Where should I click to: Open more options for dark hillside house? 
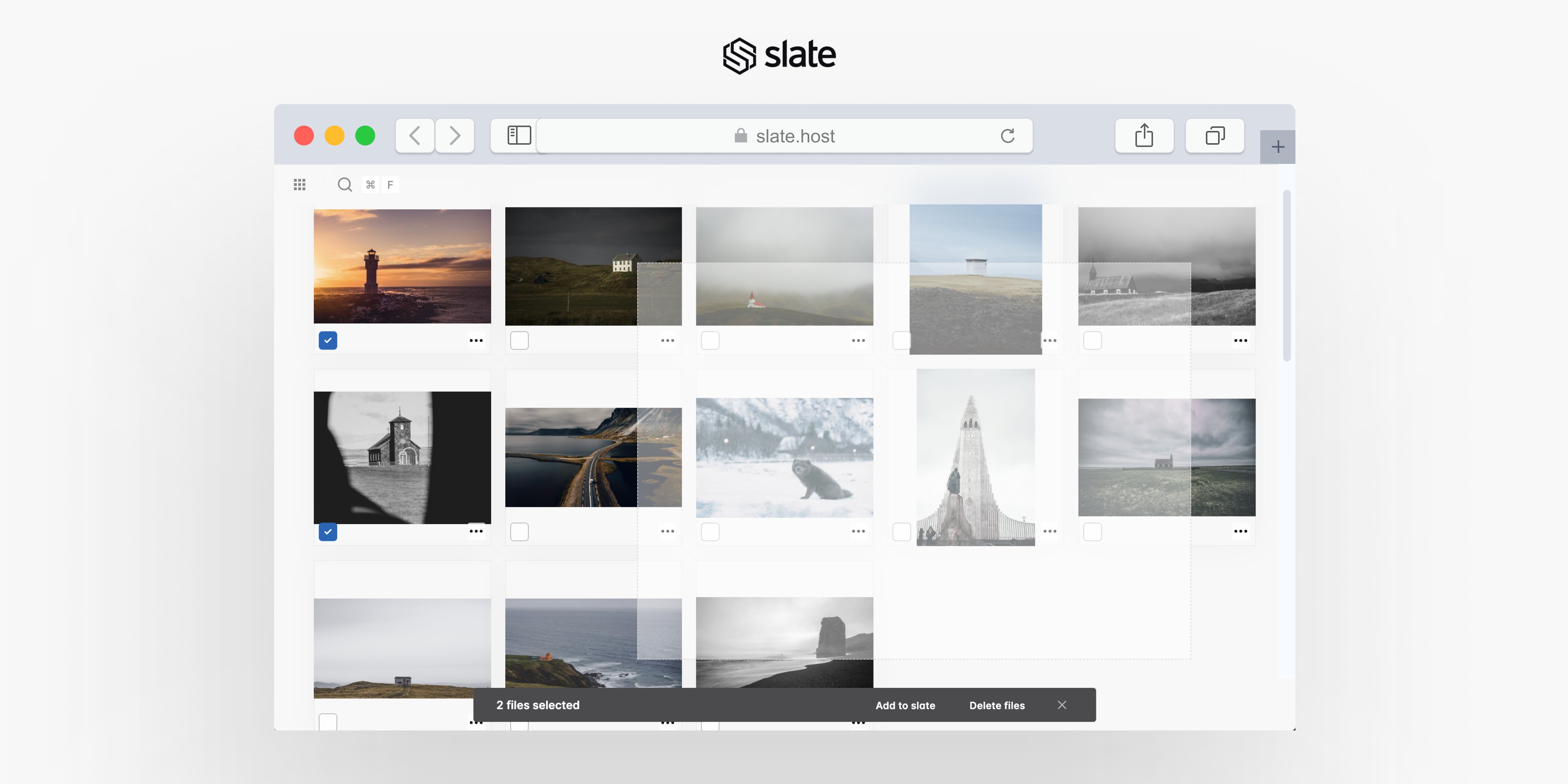pyautogui.click(x=667, y=340)
